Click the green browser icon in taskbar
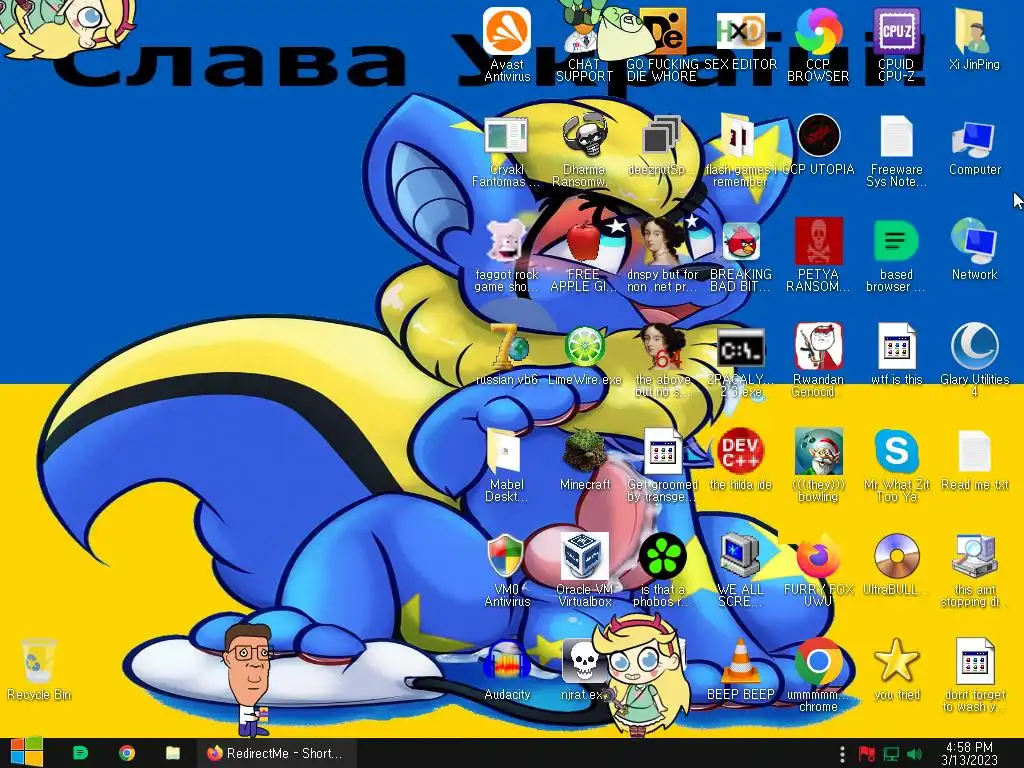Image resolution: width=1024 pixels, height=768 pixels. [80, 753]
